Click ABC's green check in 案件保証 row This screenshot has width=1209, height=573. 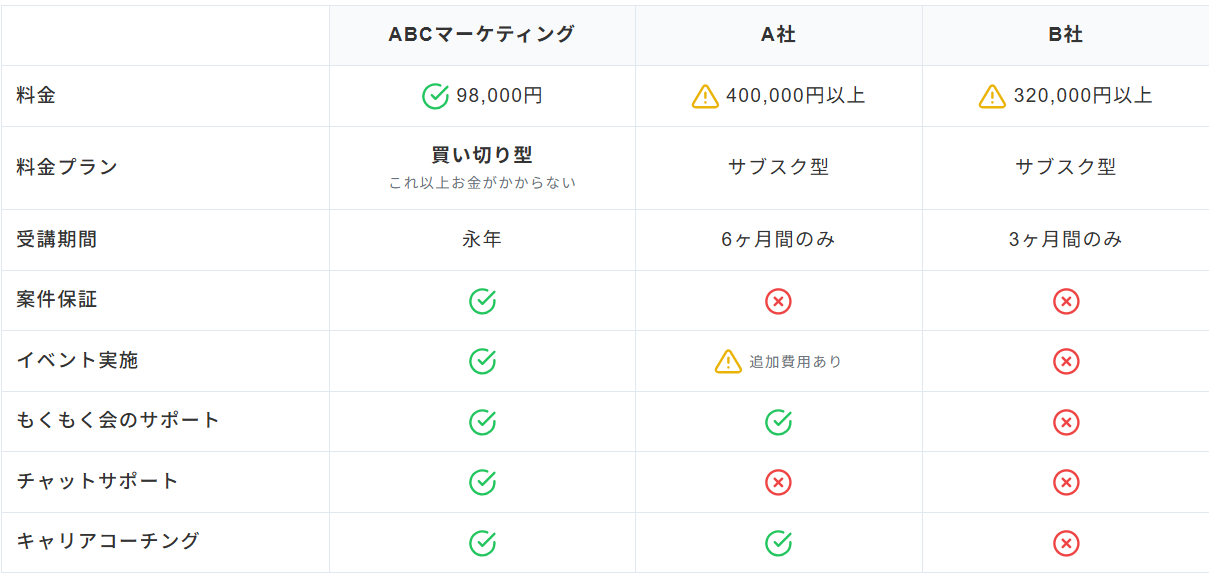click(x=482, y=301)
